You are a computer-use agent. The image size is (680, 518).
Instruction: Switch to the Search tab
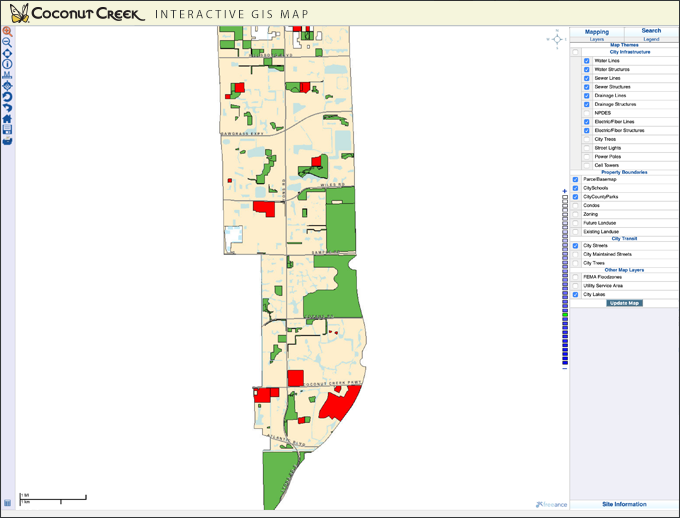[x=651, y=31]
